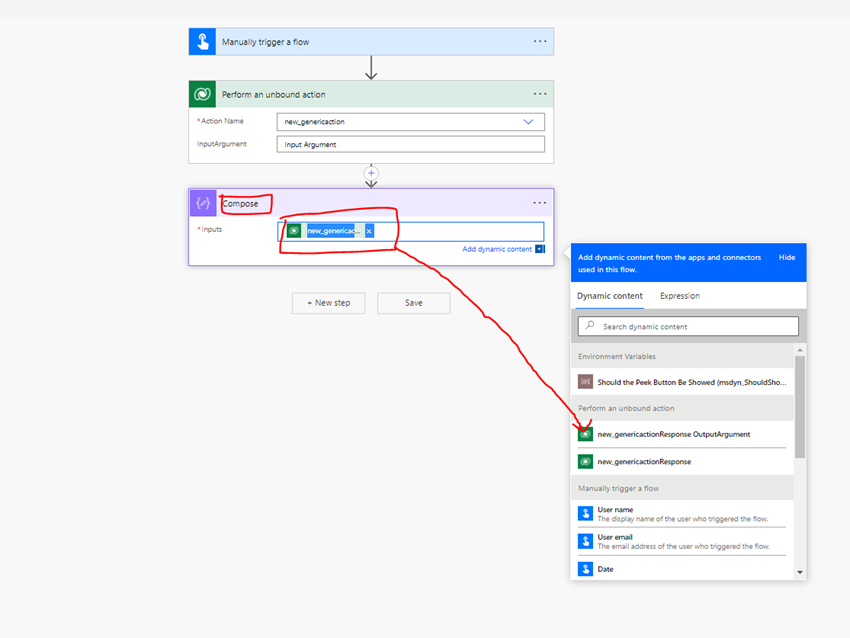Click the green unbound action connector icon
850x638 pixels.
(202, 93)
